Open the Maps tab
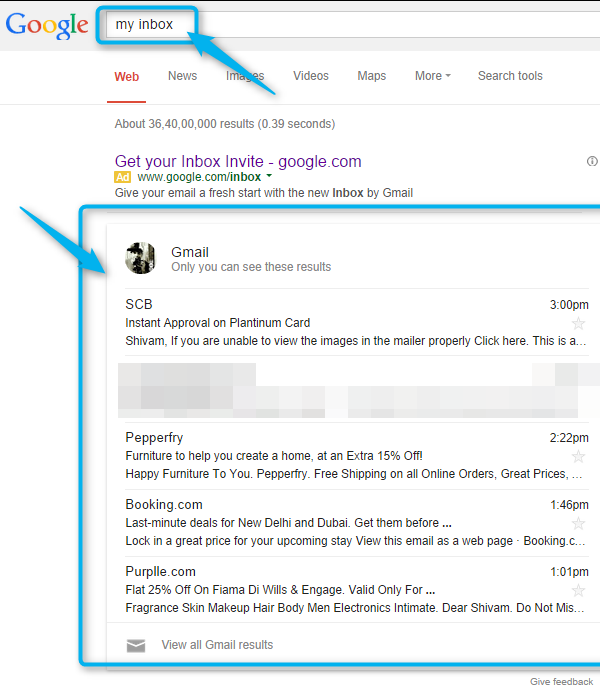This screenshot has height=698, width=600. point(372,76)
